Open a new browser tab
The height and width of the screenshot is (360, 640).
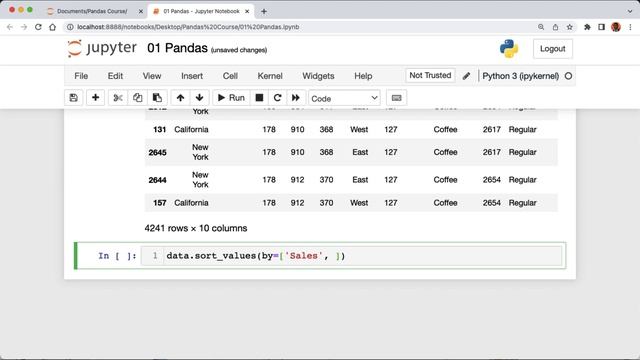pyautogui.click(x=264, y=11)
